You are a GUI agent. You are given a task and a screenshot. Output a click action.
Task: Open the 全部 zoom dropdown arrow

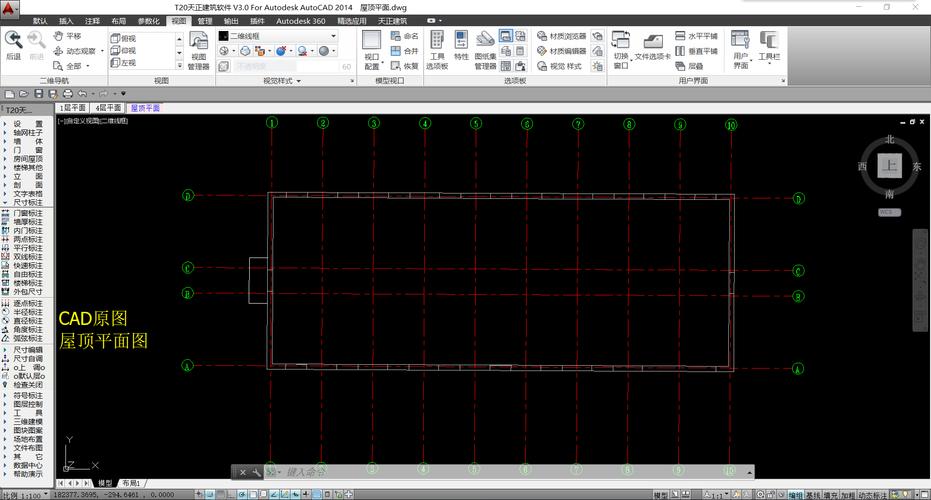coord(88,66)
